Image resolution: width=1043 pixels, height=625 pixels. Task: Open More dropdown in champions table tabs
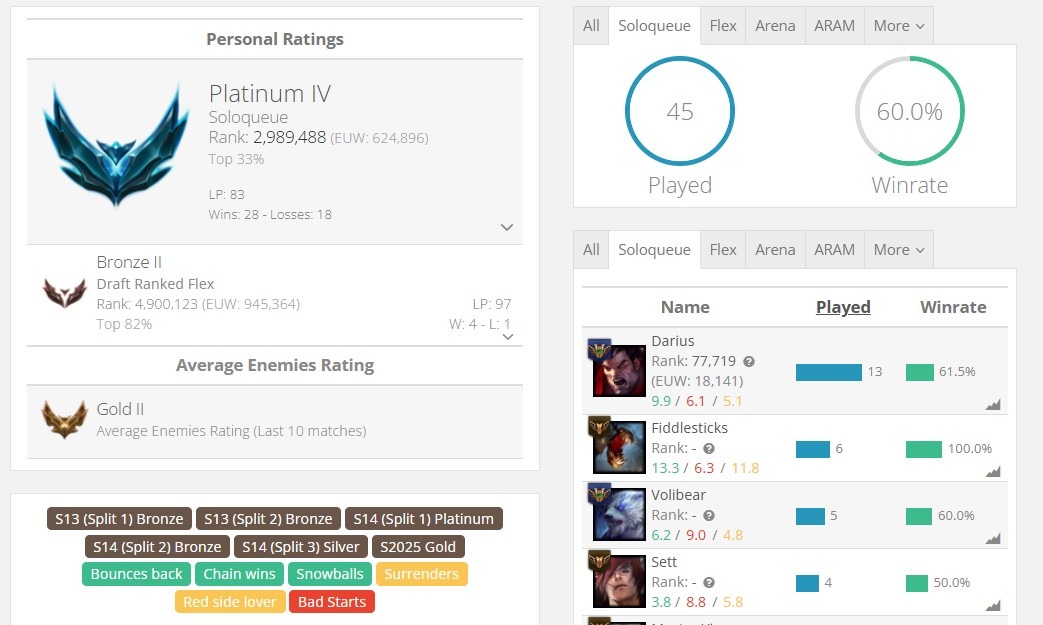click(899, 250)
